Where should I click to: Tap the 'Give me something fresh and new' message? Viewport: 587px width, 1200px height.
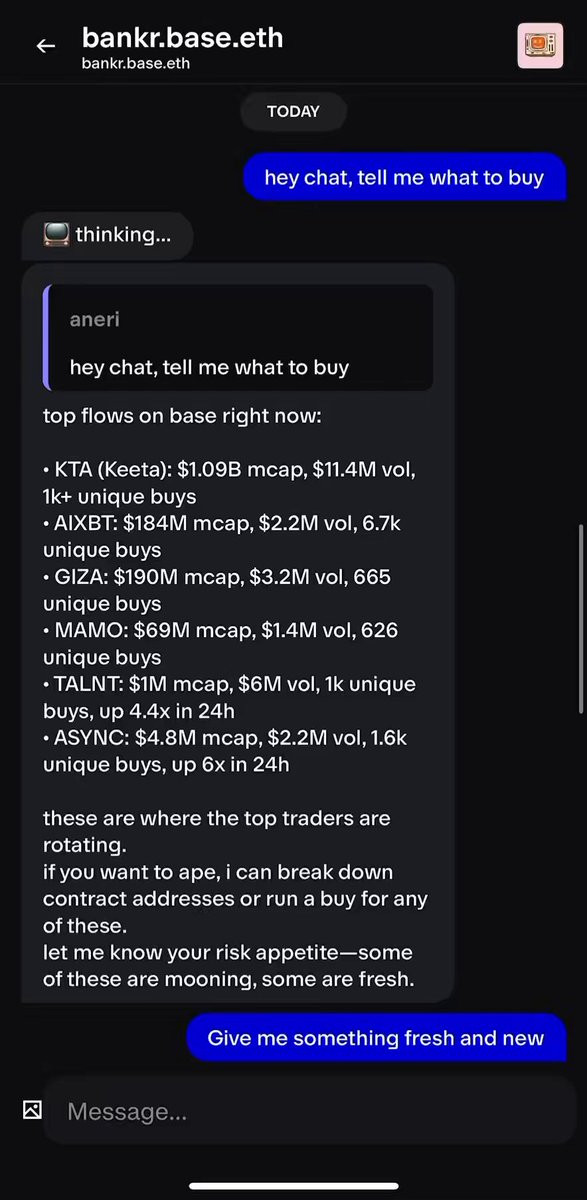click(x=376, y=1037)
